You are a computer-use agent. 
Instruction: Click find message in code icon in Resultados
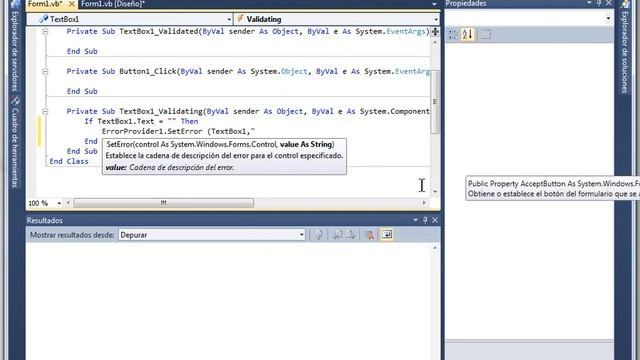(319, 235)
